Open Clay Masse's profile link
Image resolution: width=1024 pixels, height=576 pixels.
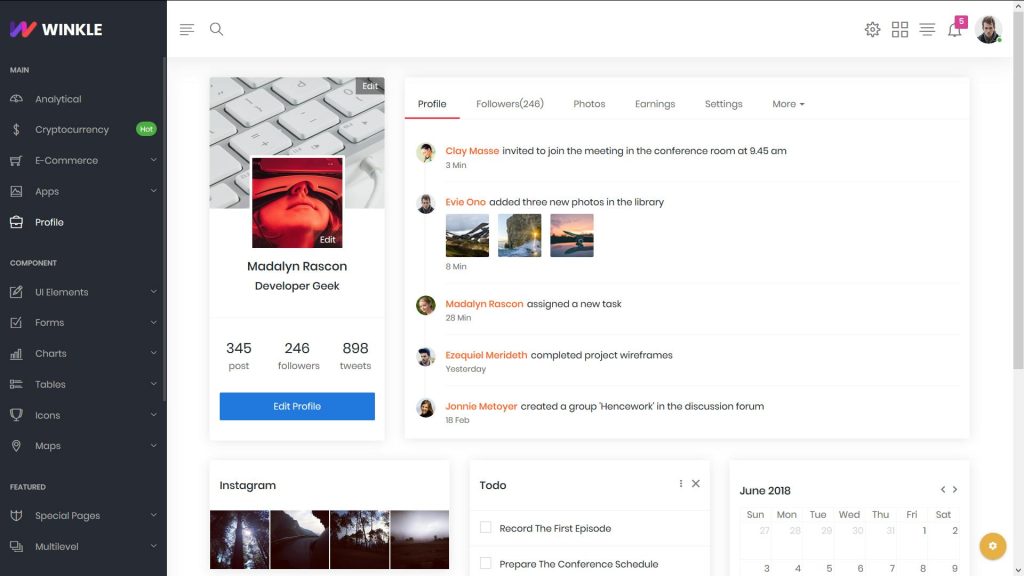pos(471,150)
